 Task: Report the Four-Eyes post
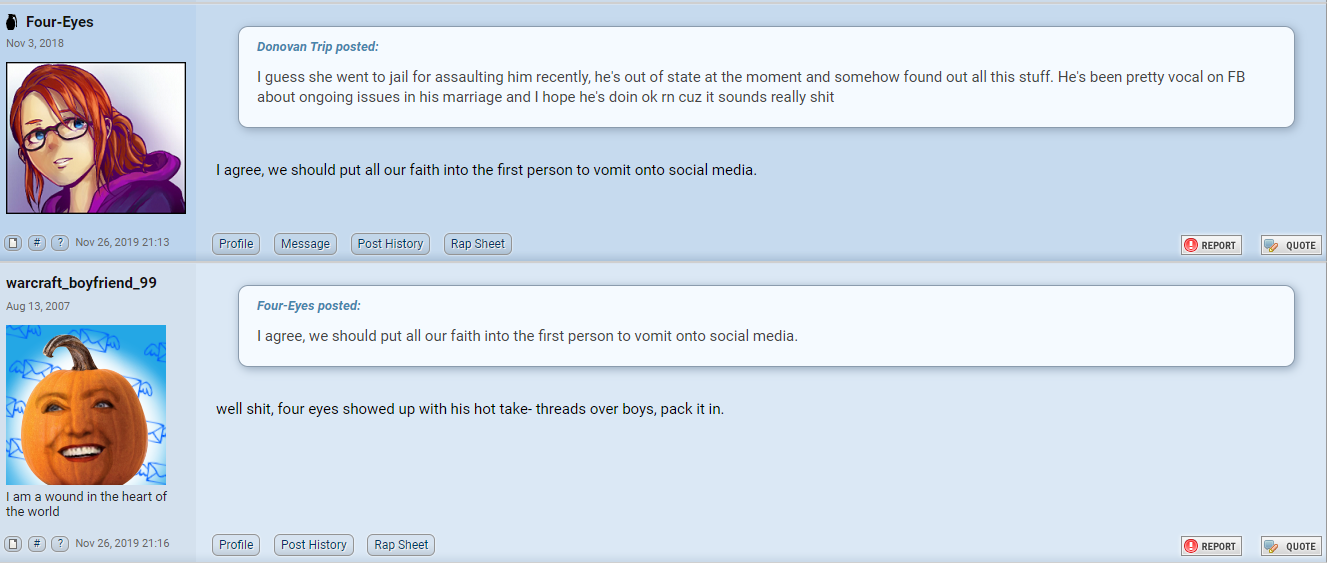(x=1211, y=245)
